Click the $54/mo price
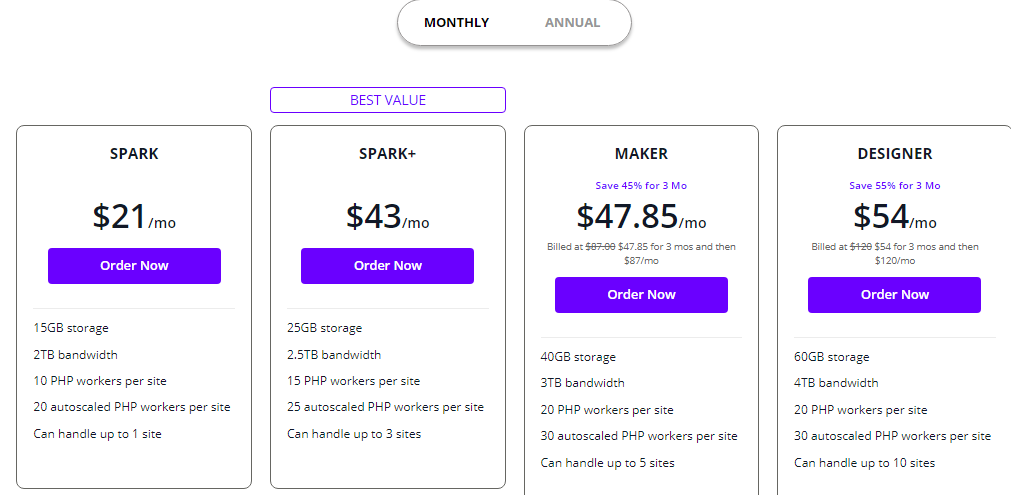1011x495 pixels. point(894,217)
